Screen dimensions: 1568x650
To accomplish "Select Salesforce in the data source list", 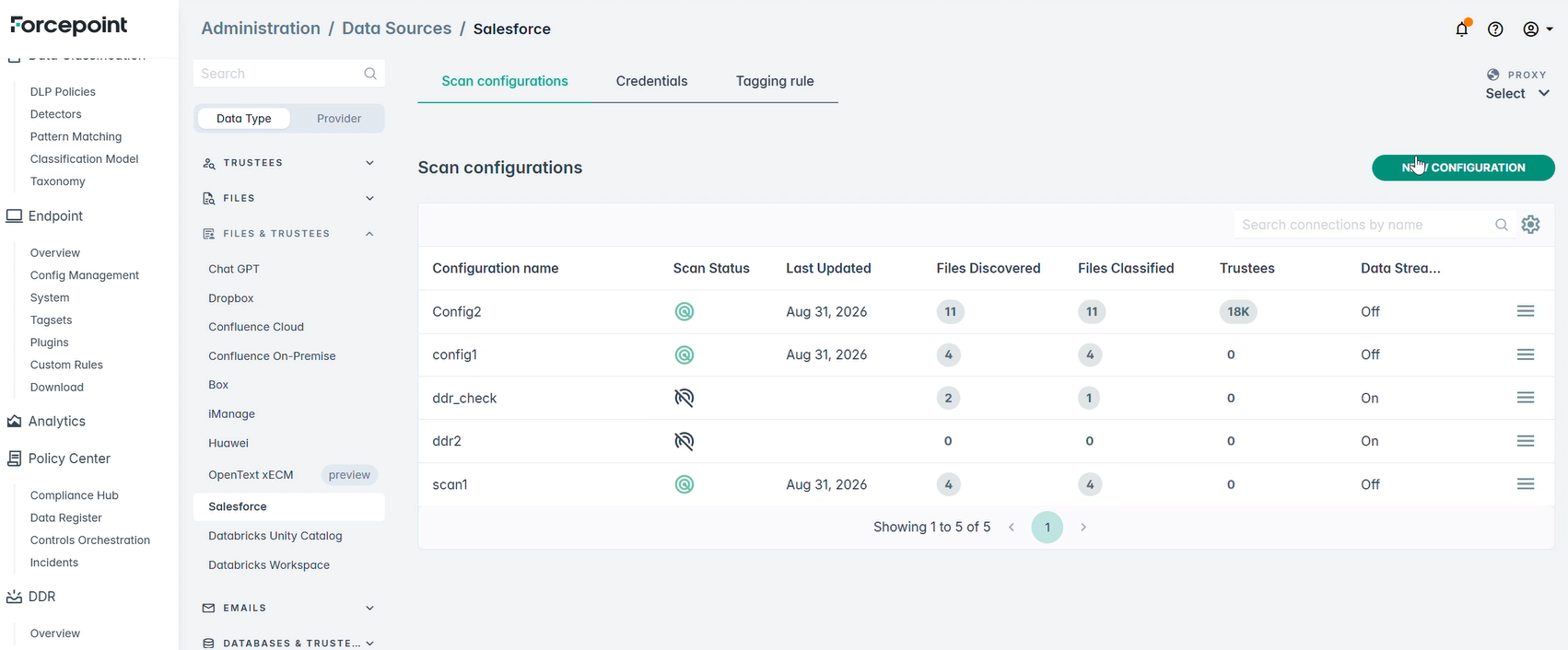I will (289, 506).
